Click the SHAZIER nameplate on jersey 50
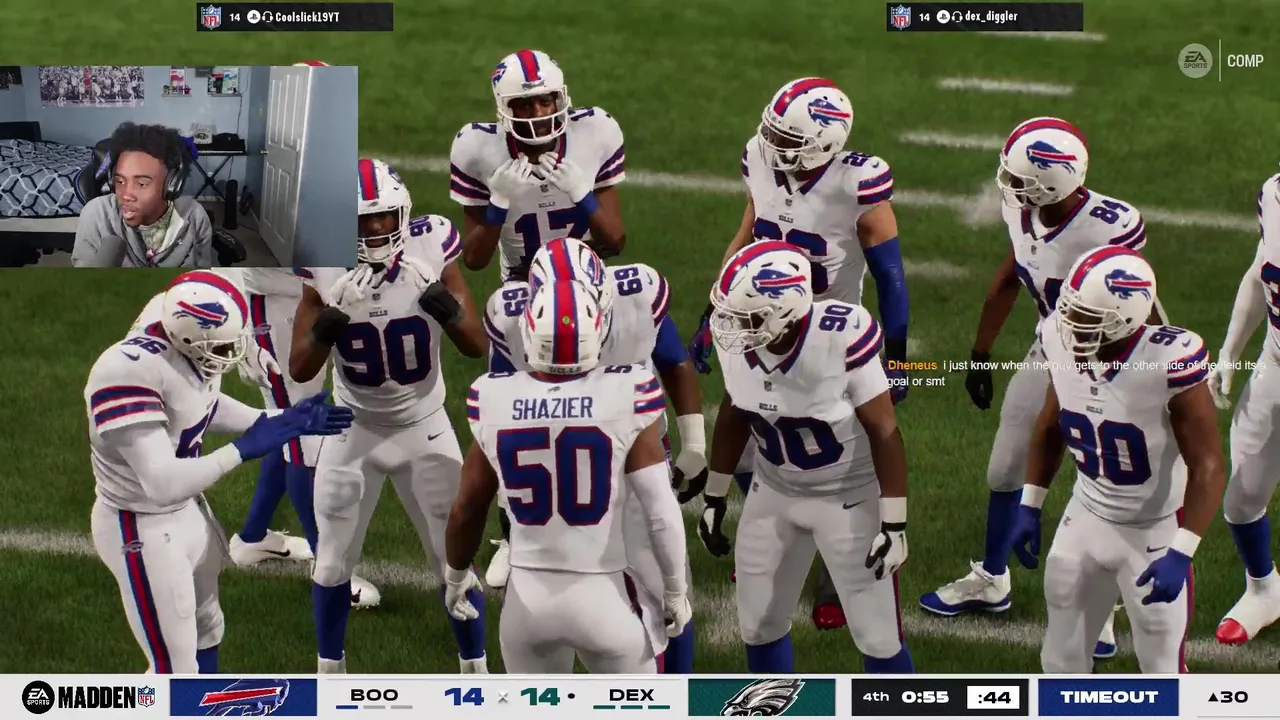 552,408
